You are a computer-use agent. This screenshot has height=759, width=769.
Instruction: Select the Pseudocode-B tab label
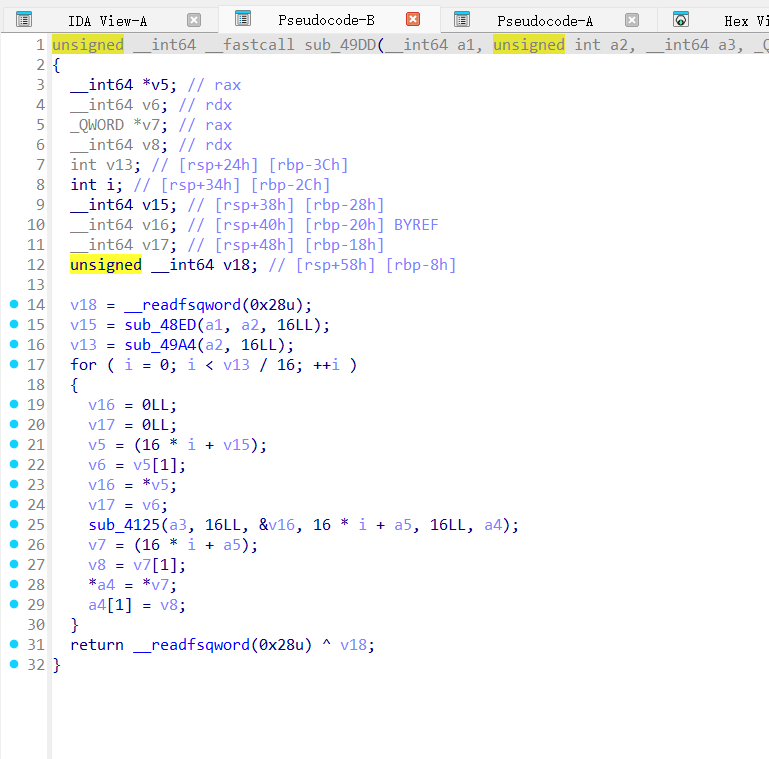click(326, 20)
